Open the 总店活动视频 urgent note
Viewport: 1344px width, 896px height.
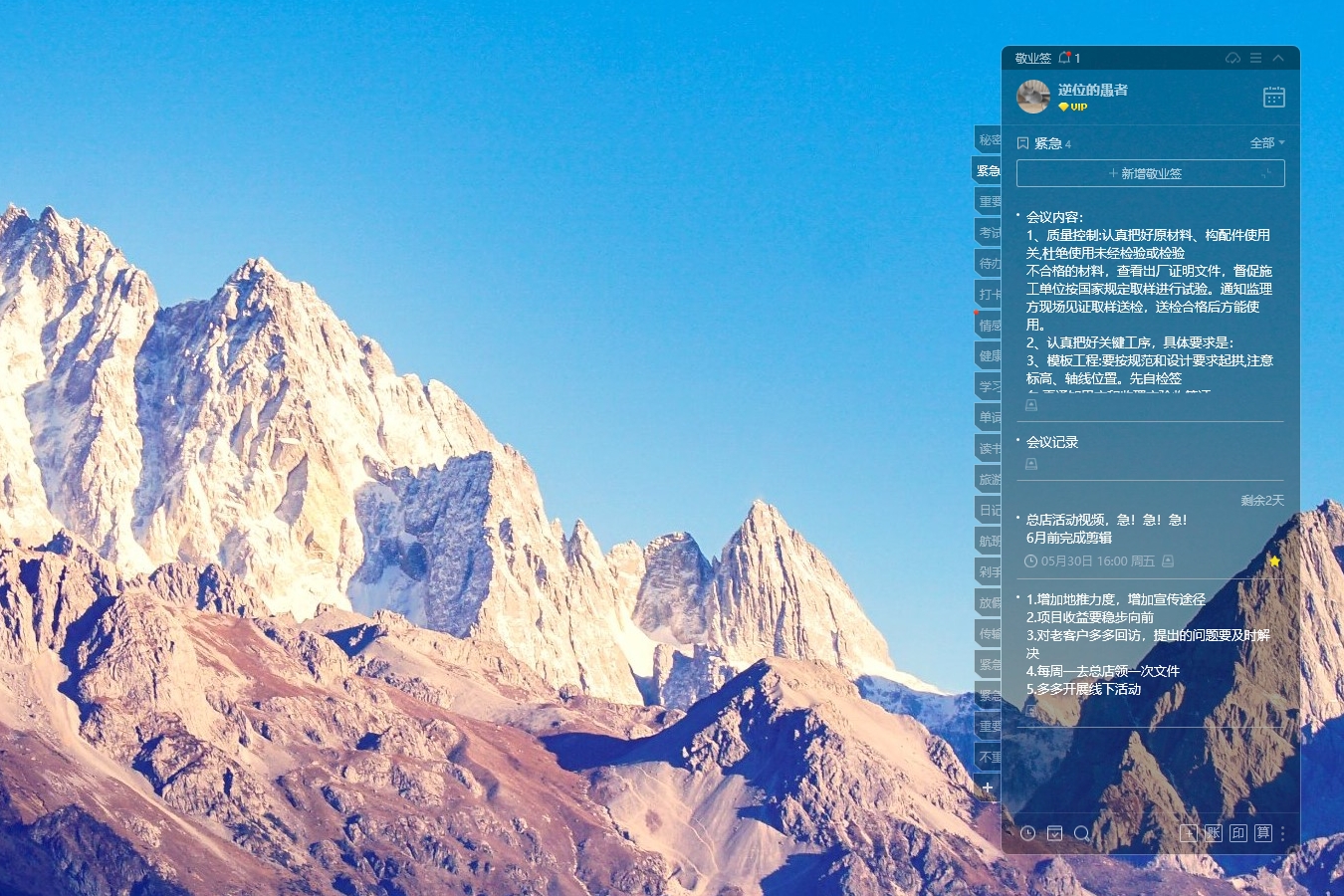coord(1106,529)
